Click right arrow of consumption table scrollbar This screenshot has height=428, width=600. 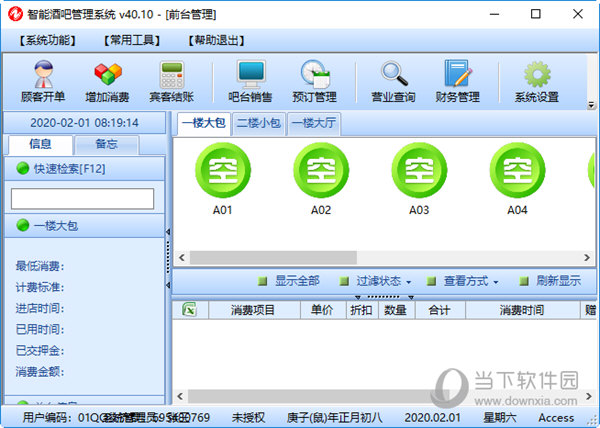click(589, 396)
